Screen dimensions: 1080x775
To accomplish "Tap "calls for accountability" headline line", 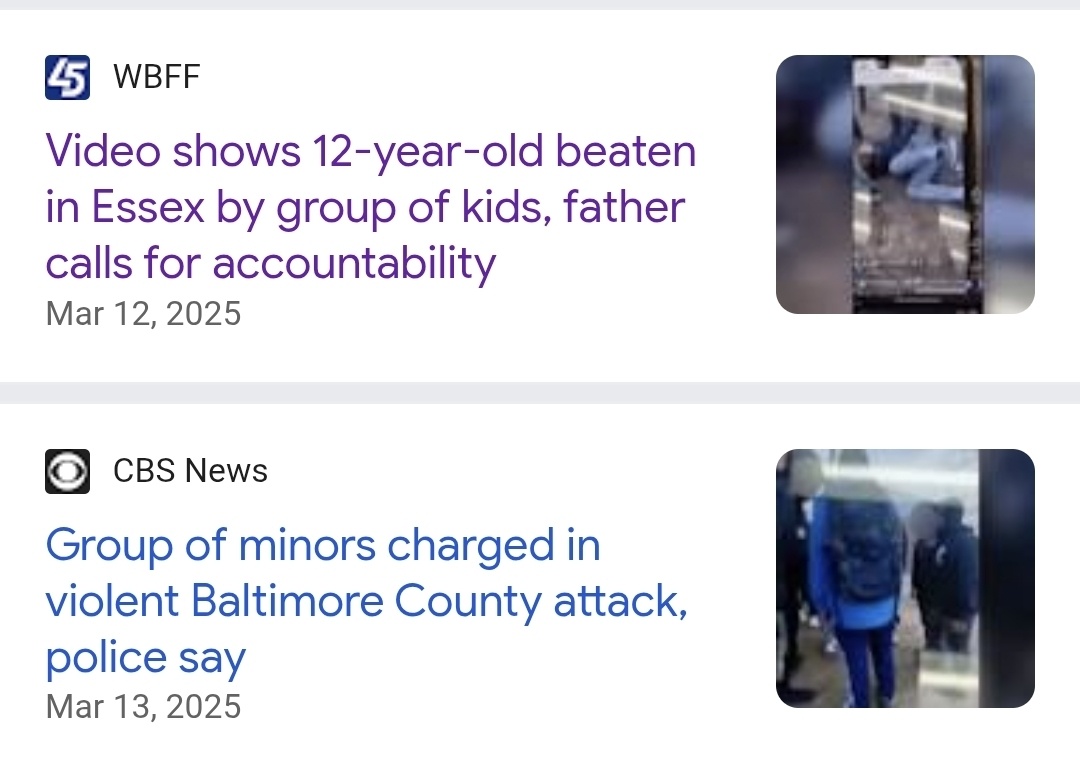I will coord(270,263).
